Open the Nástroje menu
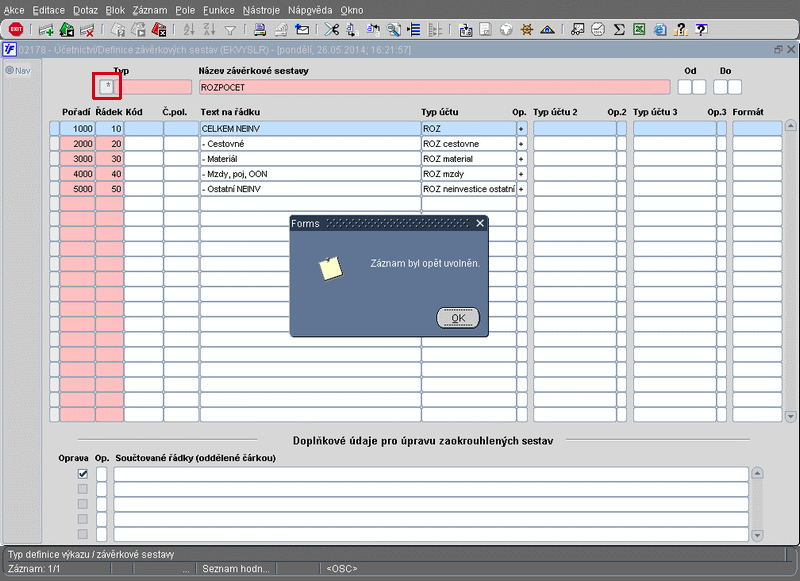 tap(263, 8)
